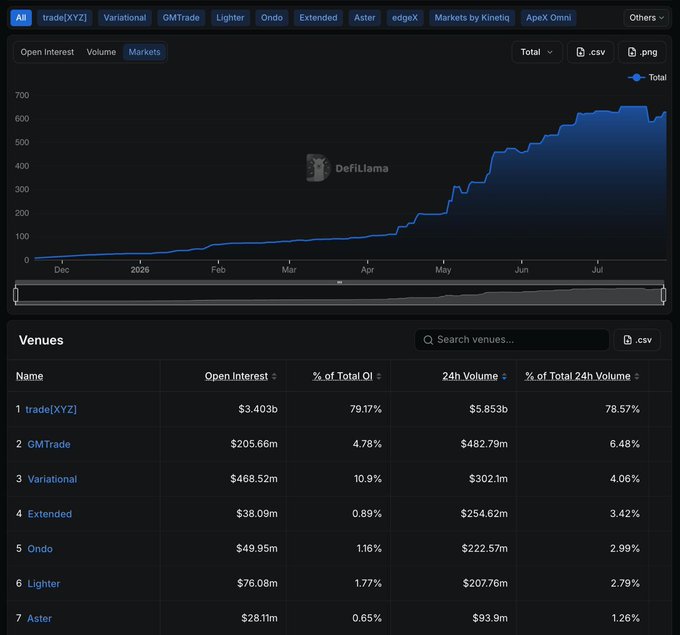Click % of Total OI sort arrows
This screenshot has width=680, height=635.
click(x=379, y=376)
